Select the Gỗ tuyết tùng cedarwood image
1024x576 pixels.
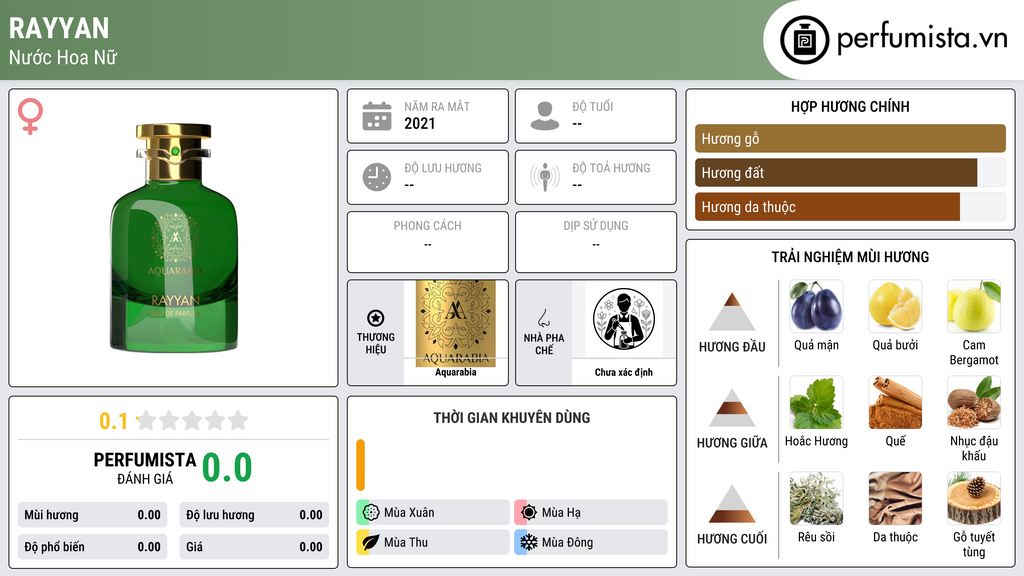(x=974, y=498)
